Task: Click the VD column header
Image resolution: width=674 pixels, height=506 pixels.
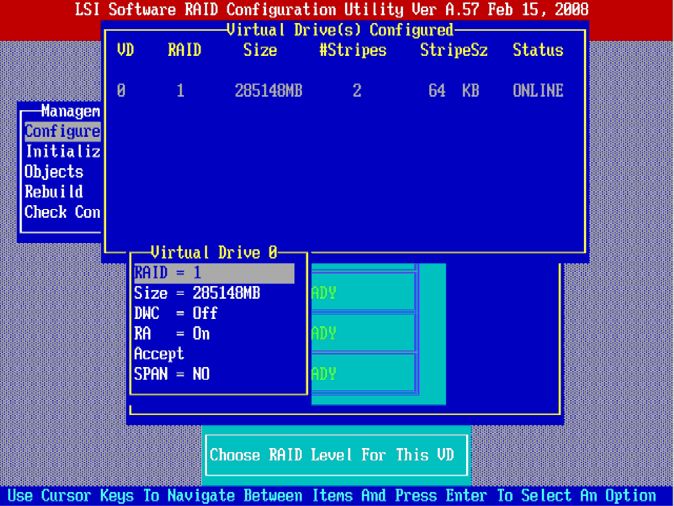Action: [125, 50]
